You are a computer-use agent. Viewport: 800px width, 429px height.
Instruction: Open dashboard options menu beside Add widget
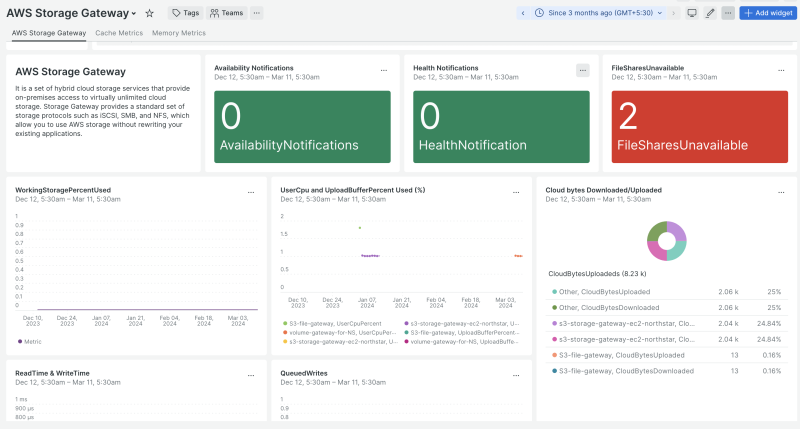tap(728, 13)
